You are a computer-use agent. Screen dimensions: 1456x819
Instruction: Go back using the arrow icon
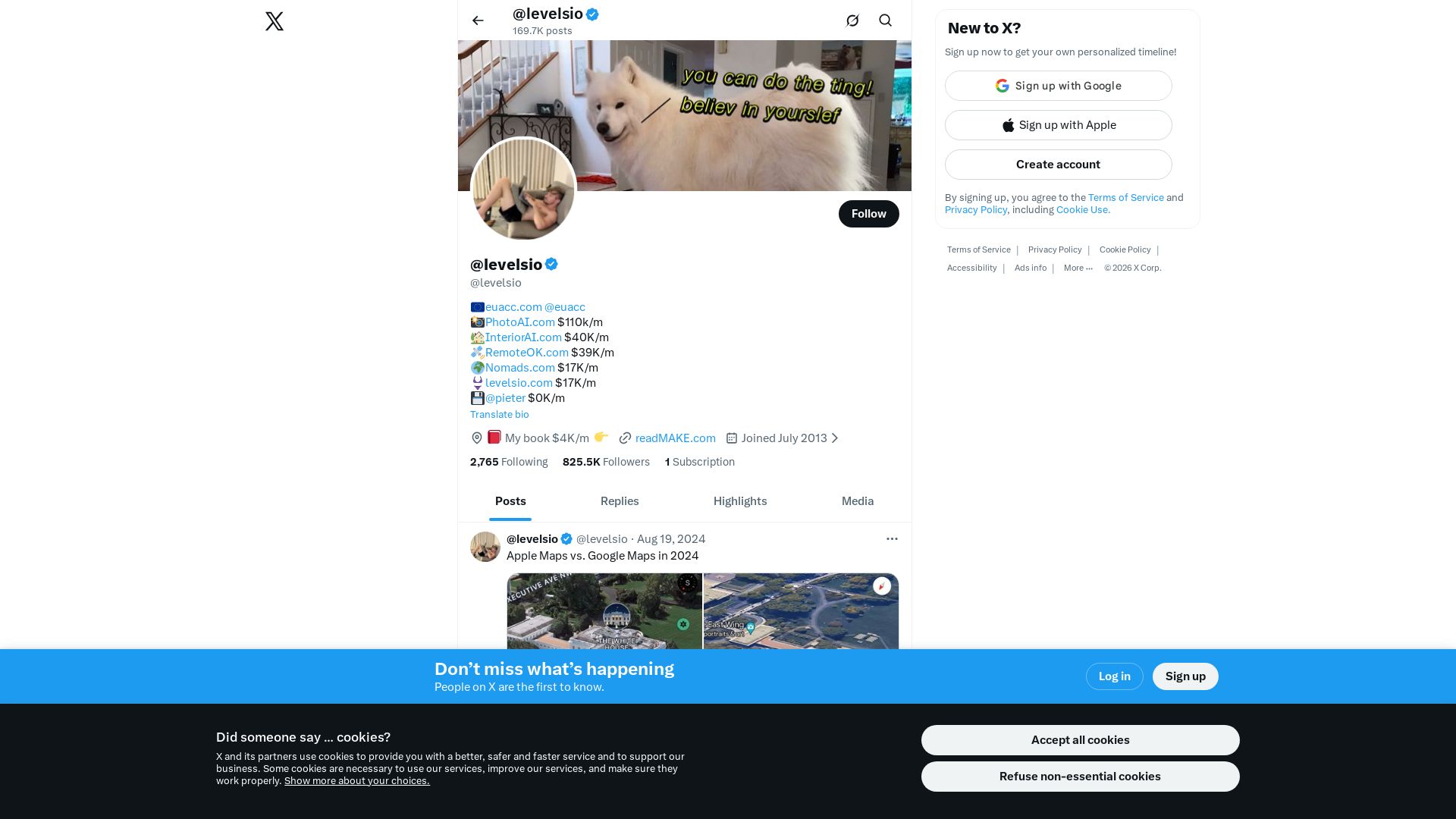point(478,20)
